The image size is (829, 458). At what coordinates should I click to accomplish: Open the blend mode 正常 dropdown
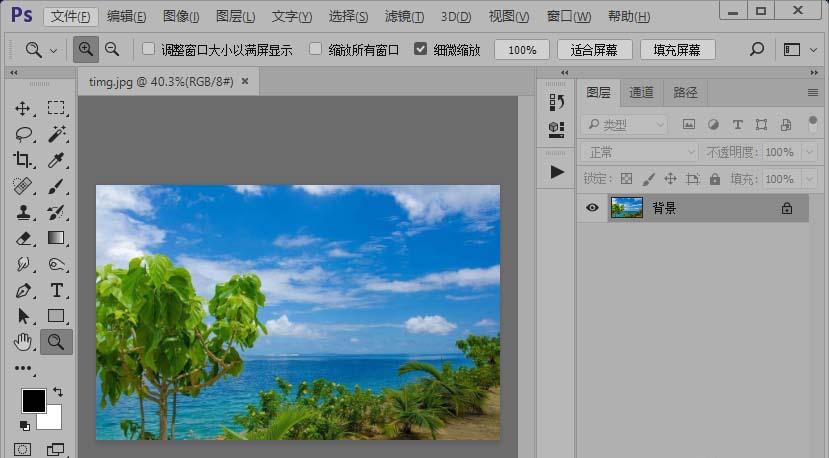click(x=639, y=152)
